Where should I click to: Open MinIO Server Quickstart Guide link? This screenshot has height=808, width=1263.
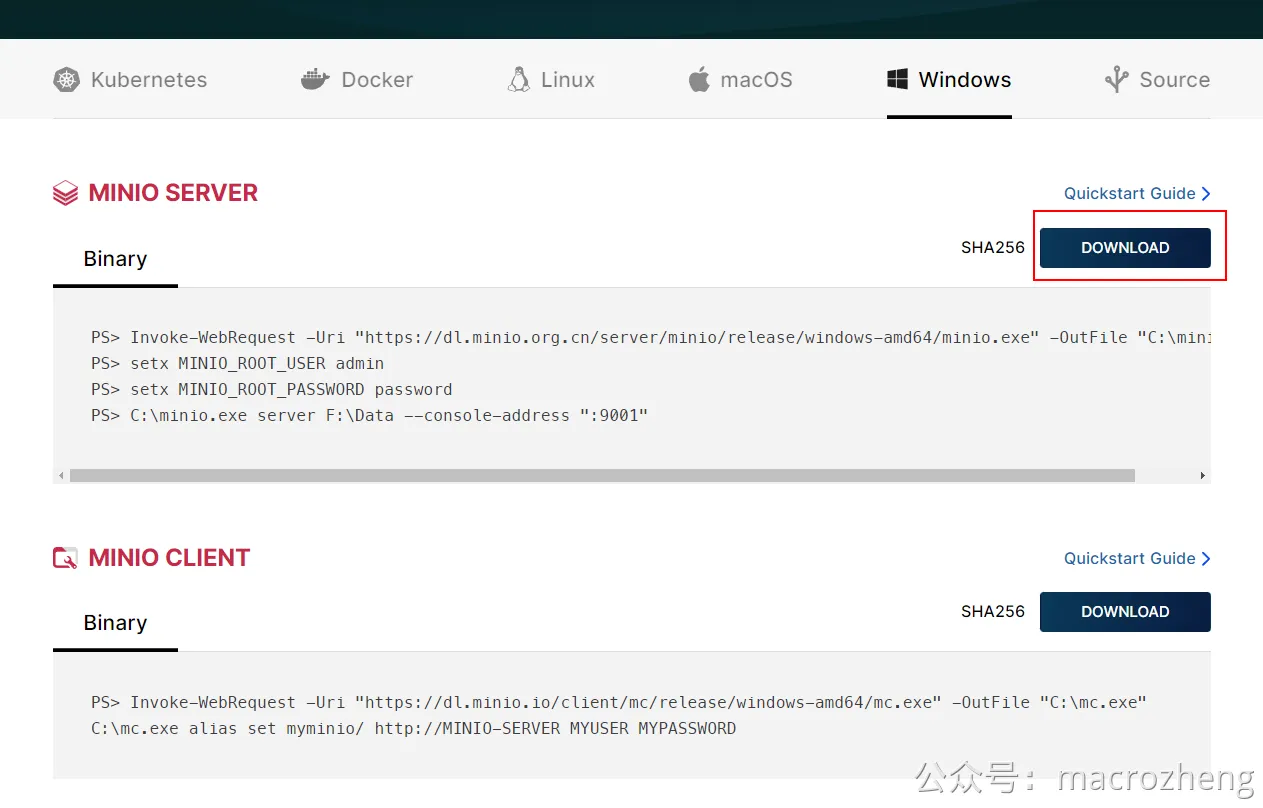point(1137,193)
